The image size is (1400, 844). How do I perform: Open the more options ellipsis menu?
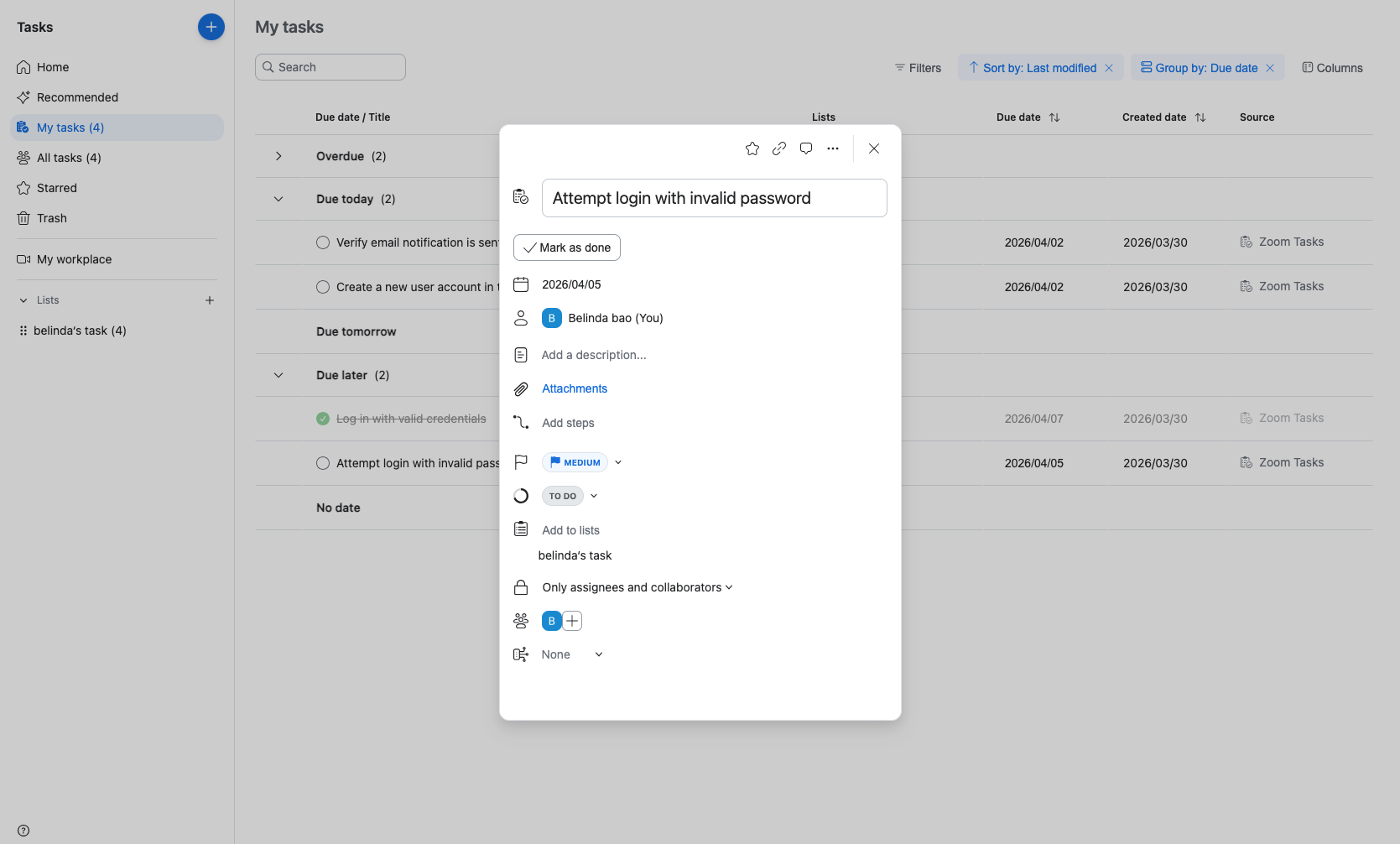(x=833, y=148)
